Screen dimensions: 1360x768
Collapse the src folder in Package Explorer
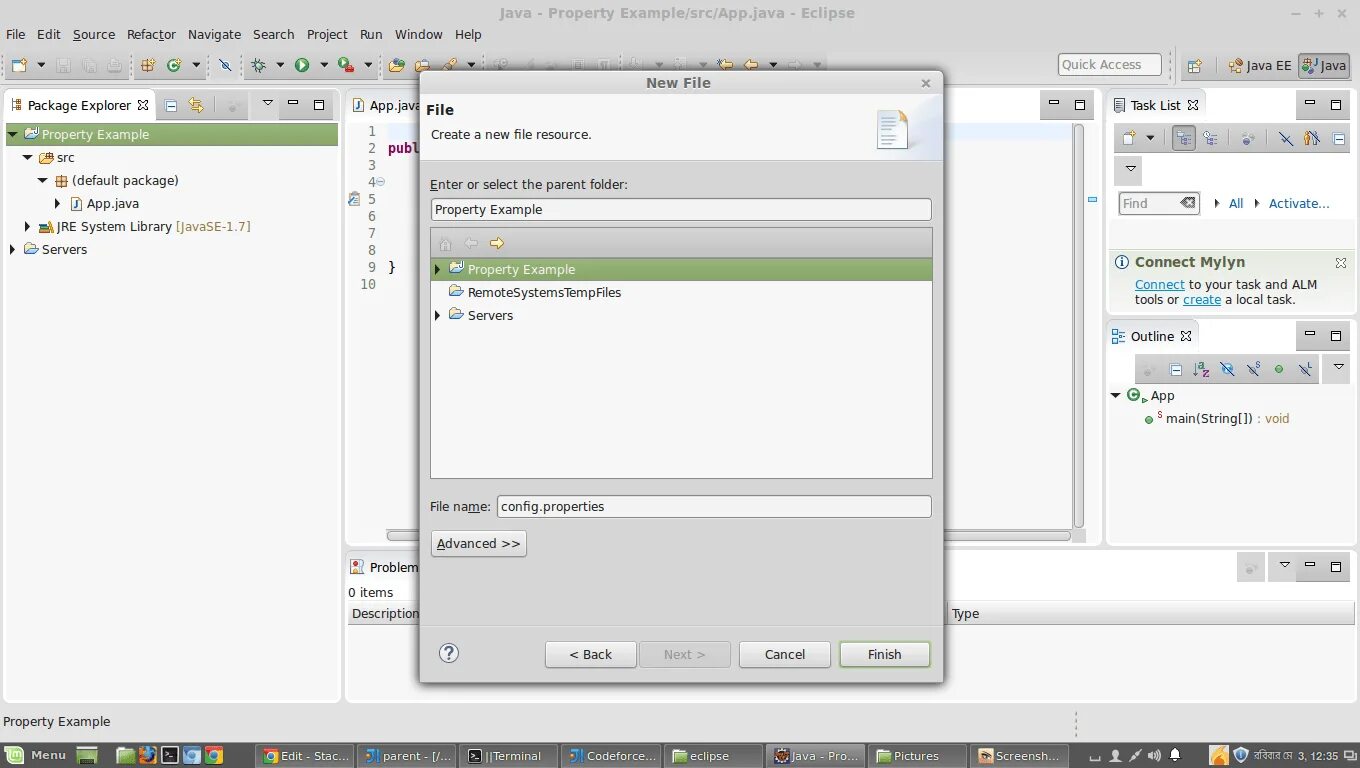tap(27, 158)
